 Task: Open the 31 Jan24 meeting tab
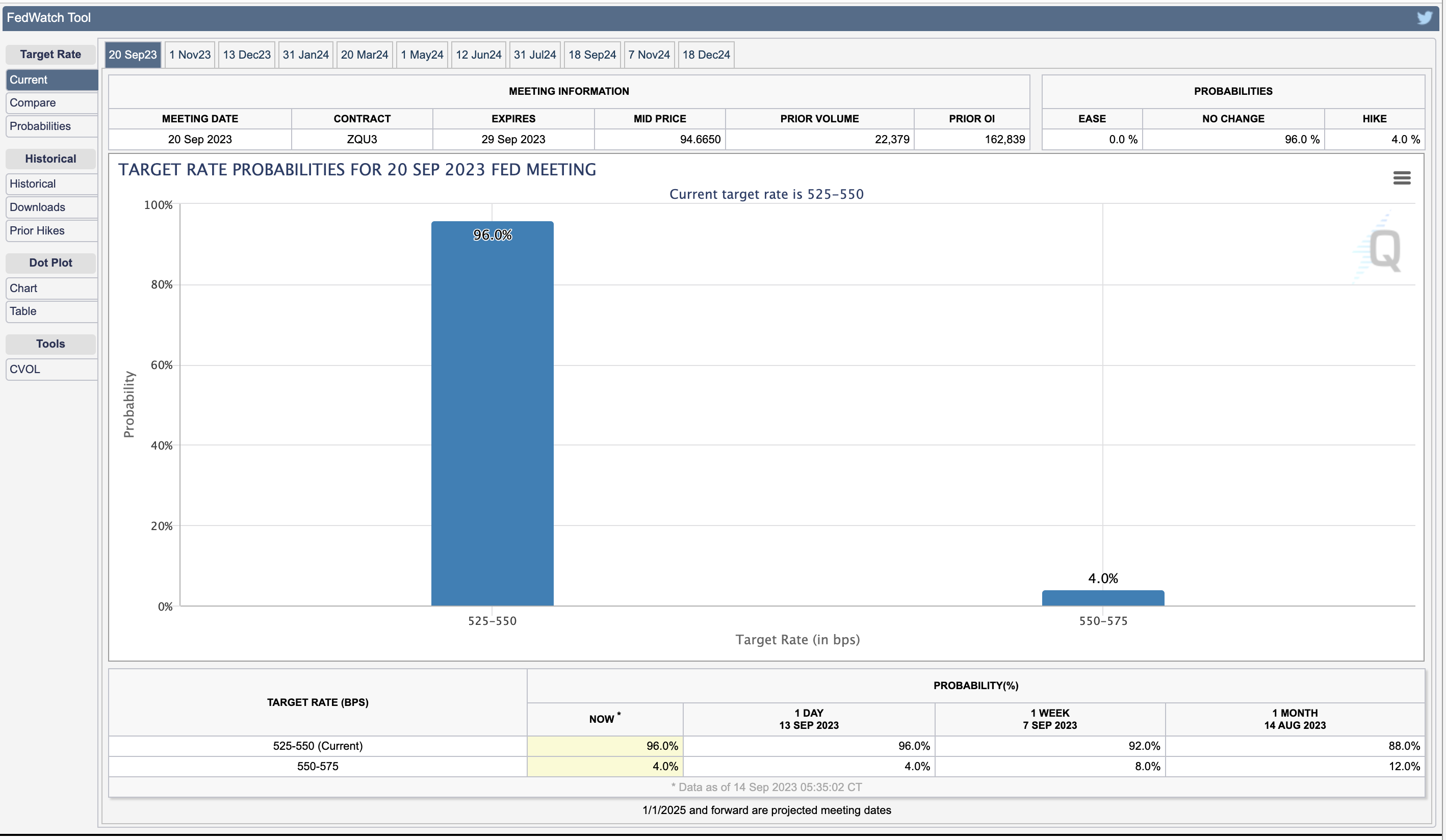click(305, 55)
